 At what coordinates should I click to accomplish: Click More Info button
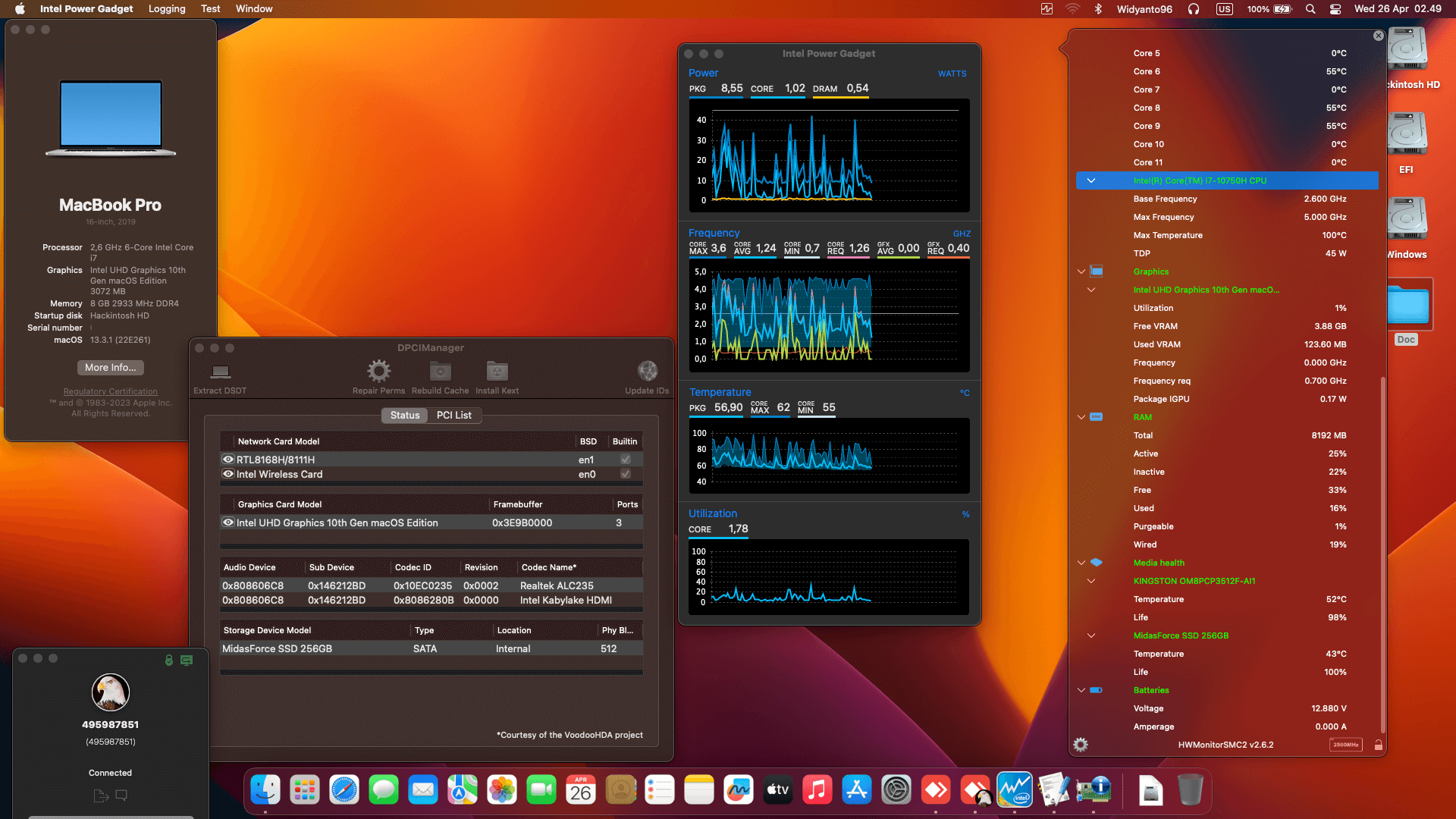tap(111, 368)
